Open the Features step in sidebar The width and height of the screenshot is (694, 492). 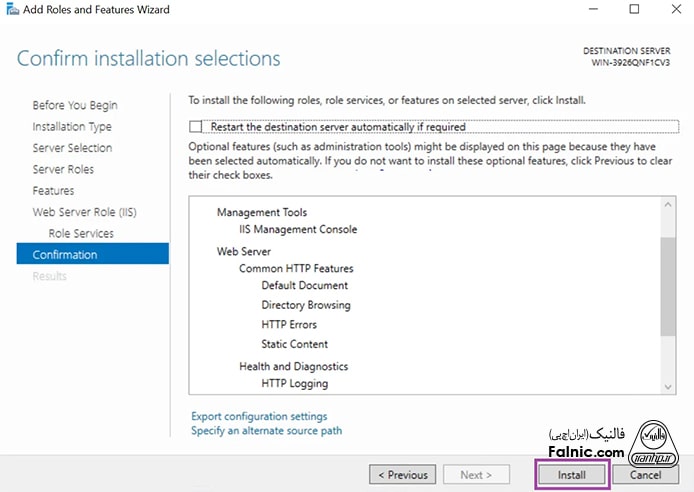click(x=53, y=191)
